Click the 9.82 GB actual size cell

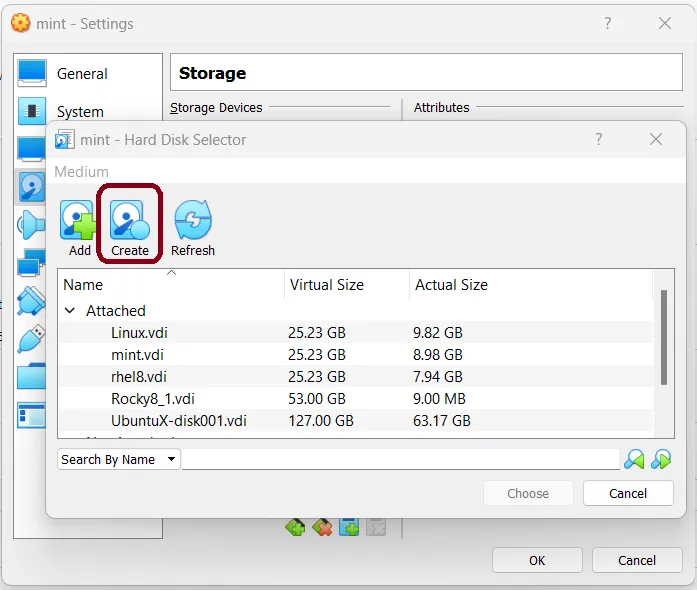[438, 333]
